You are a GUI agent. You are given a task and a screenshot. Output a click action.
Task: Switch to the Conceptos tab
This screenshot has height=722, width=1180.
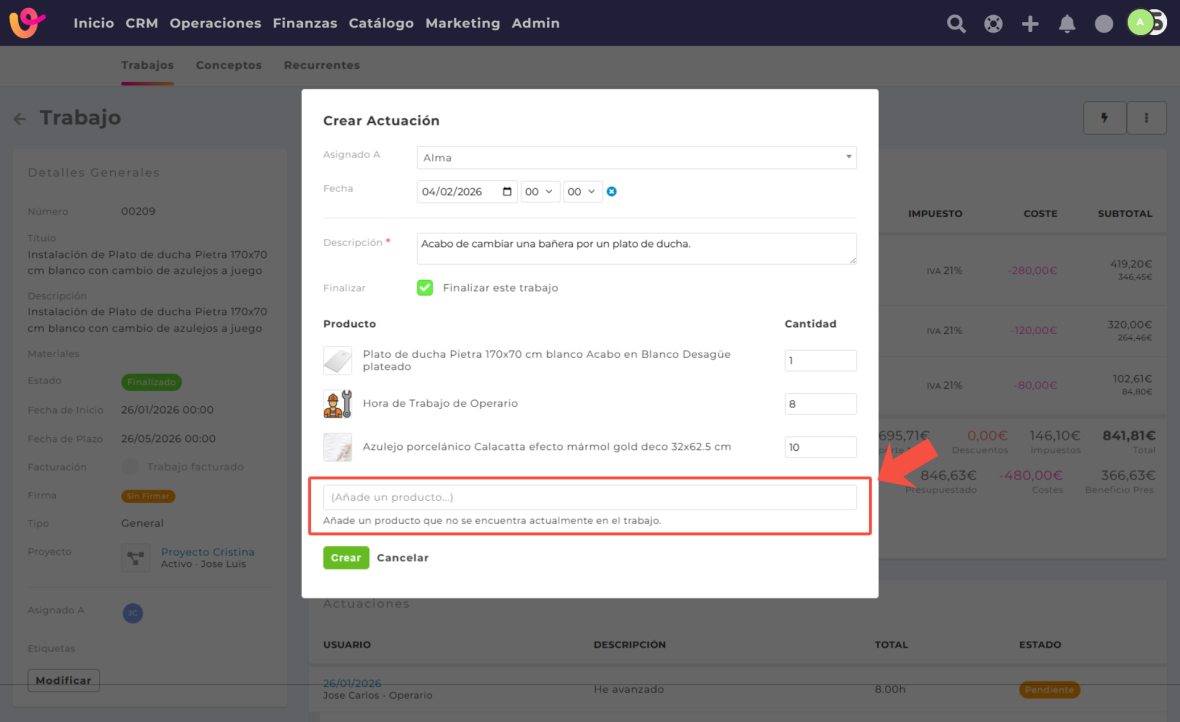click(228, 65)
